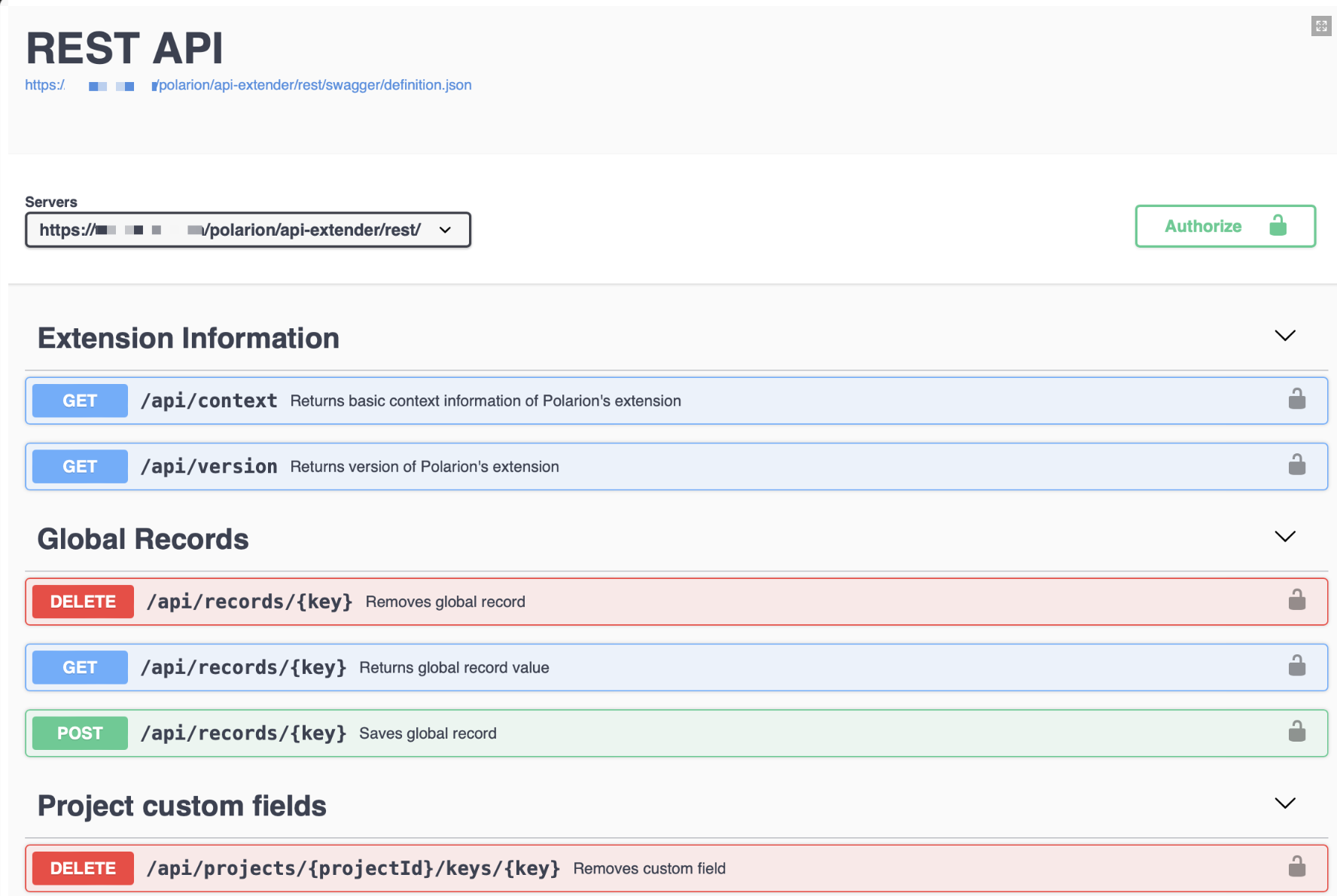The width and height of the screenshot is (1337, 896).
Task: Click the fullscreen icon at top right
Action: 1321,26
